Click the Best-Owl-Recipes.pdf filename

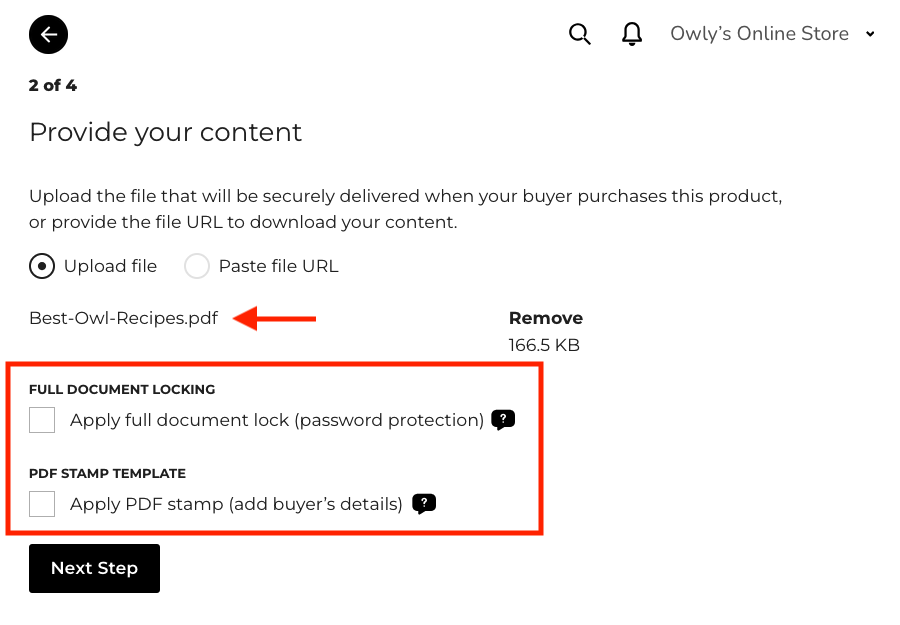click(x=123, y=319)
